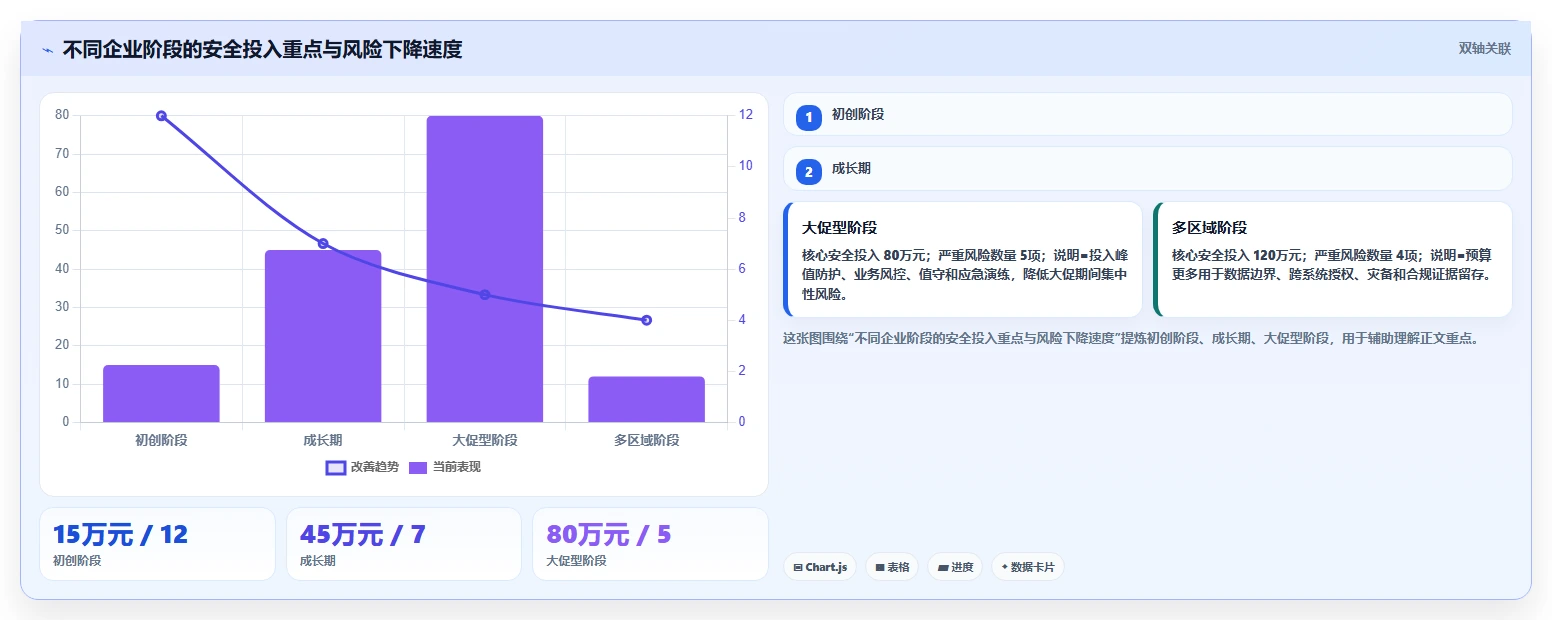Open the 多区域阶段 detail card
This screenshot has width=1552, height=620.
coord(1332,259)
